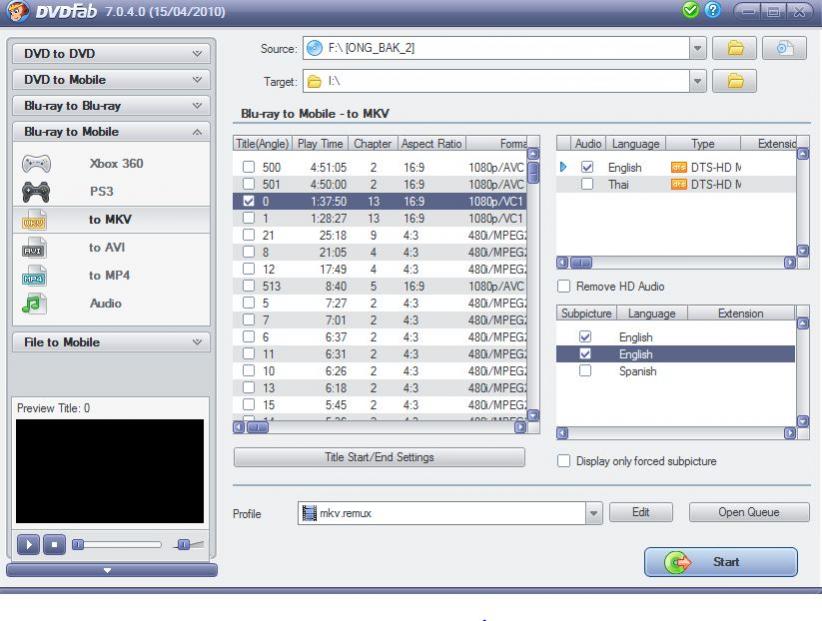Check the title 500 checkbox
This screenshot has height=621, width=822.
point(248,167)
